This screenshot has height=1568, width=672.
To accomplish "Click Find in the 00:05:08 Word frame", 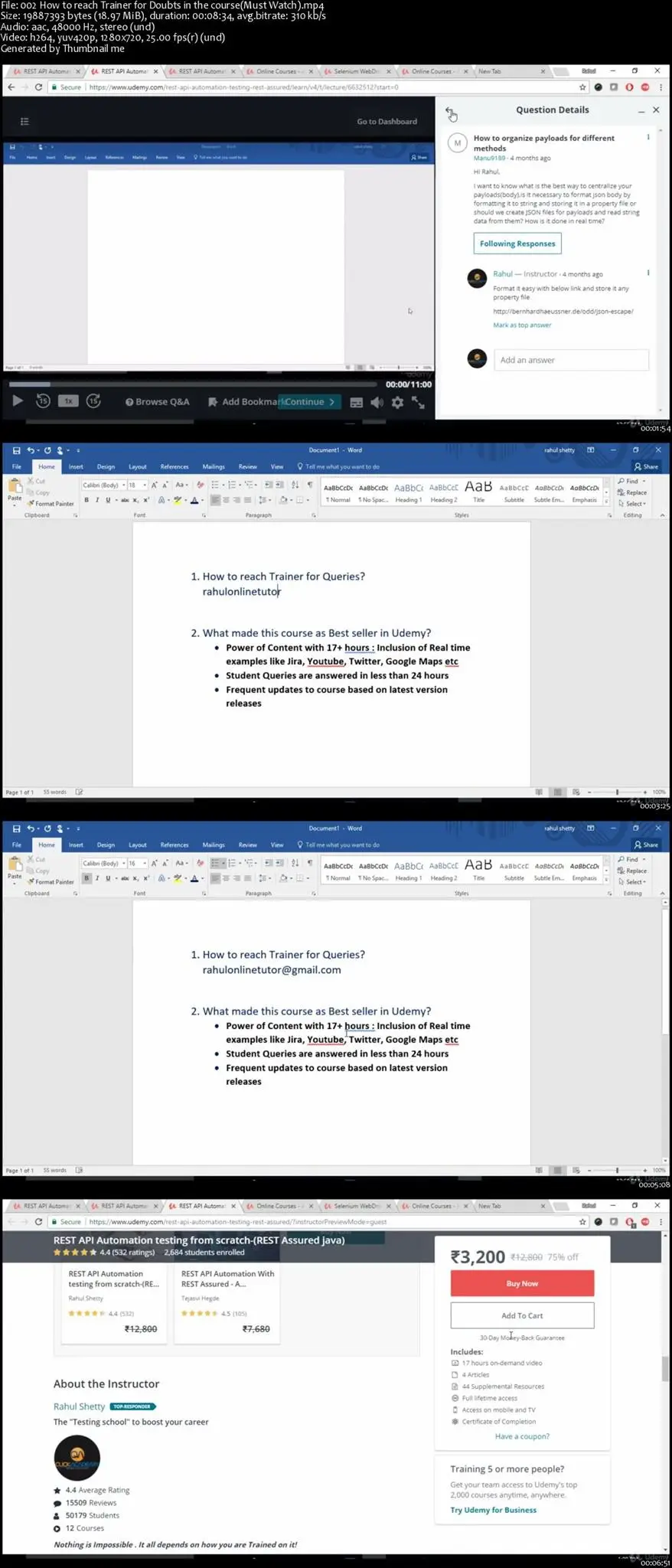I will [x=631, y=859].
